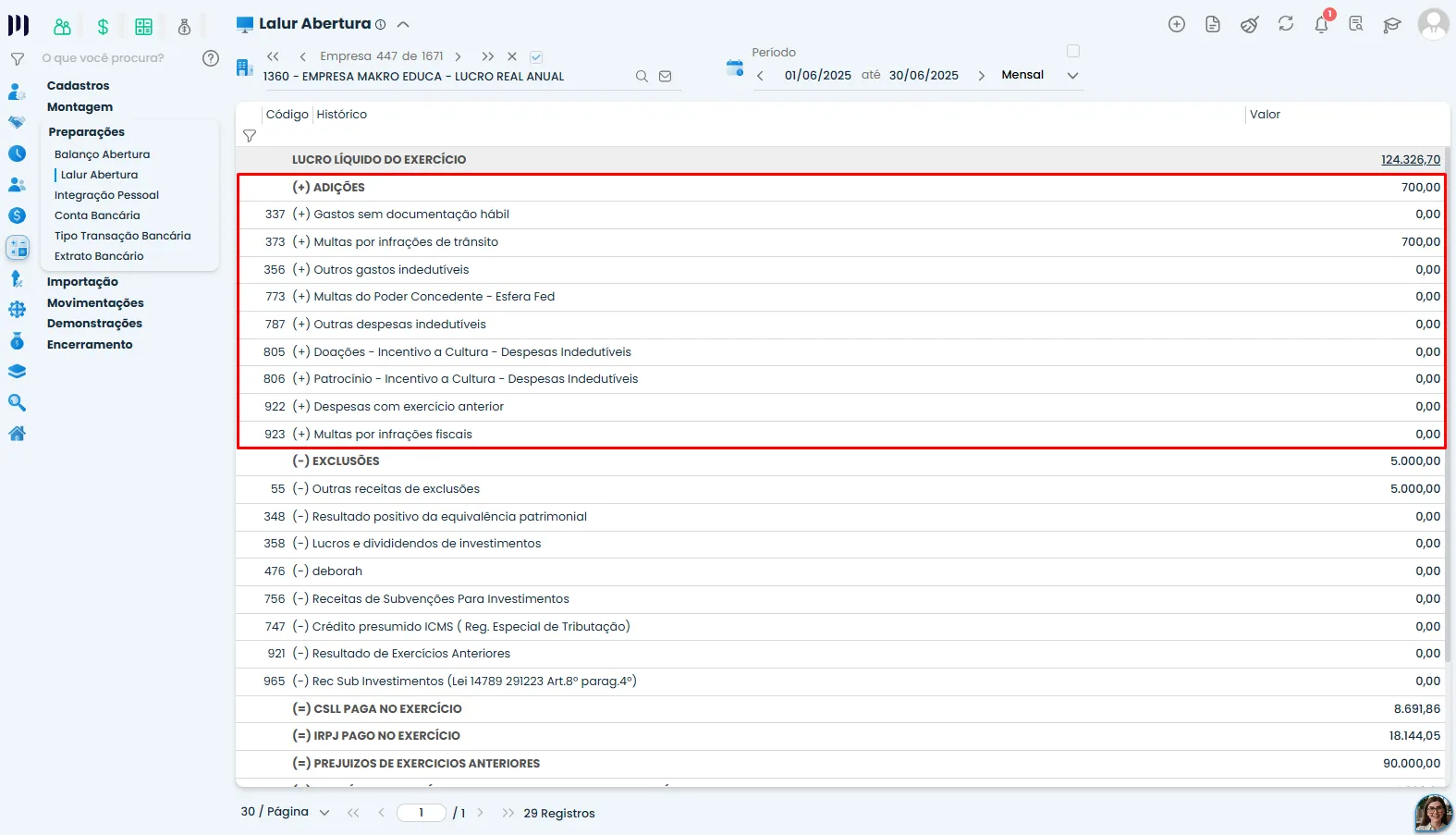
Task: Tick the empty checkbox above Período dropdown
Action: tap(1073, 51)
